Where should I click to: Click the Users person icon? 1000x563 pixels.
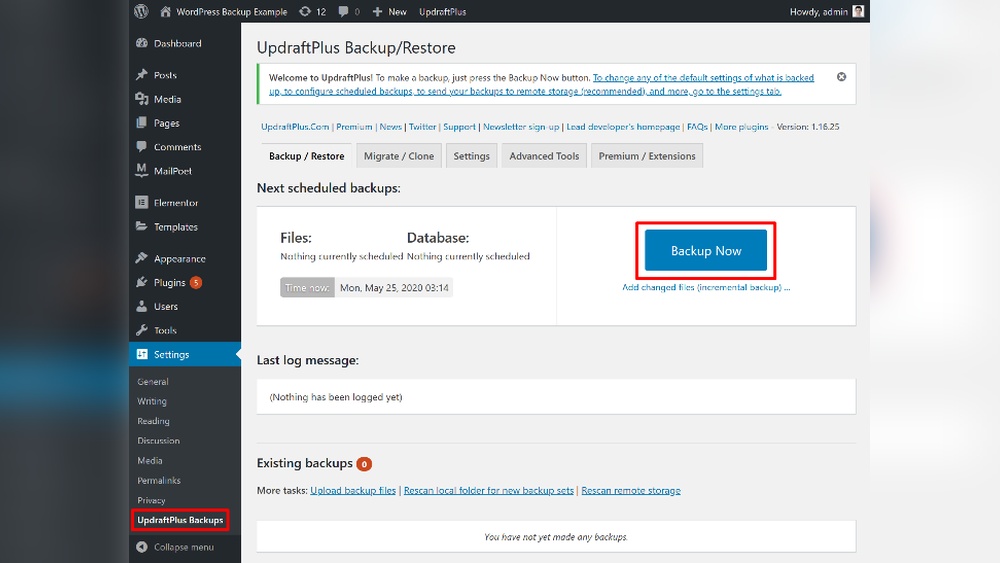click(x=142, y=306)
